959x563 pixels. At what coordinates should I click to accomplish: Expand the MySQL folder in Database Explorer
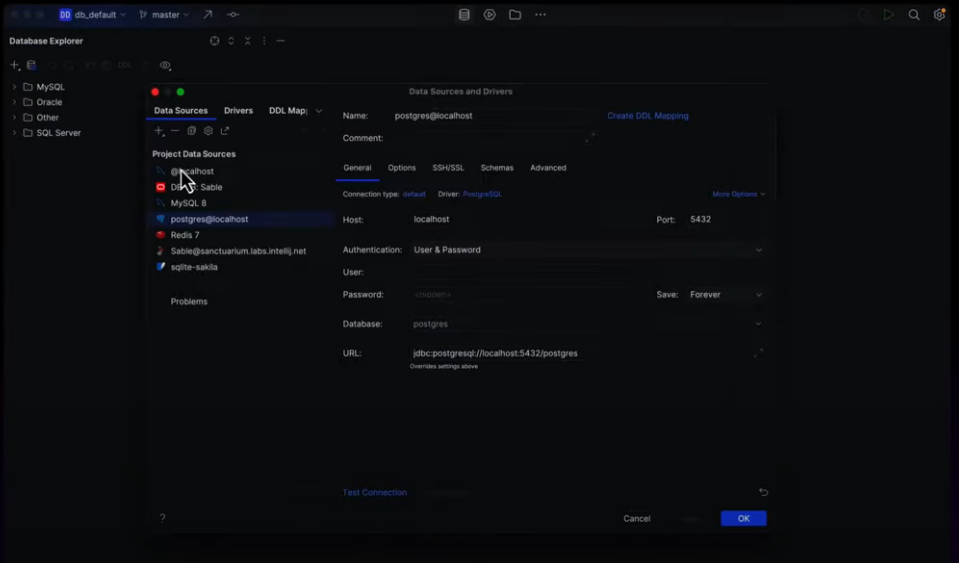point(15,87)
